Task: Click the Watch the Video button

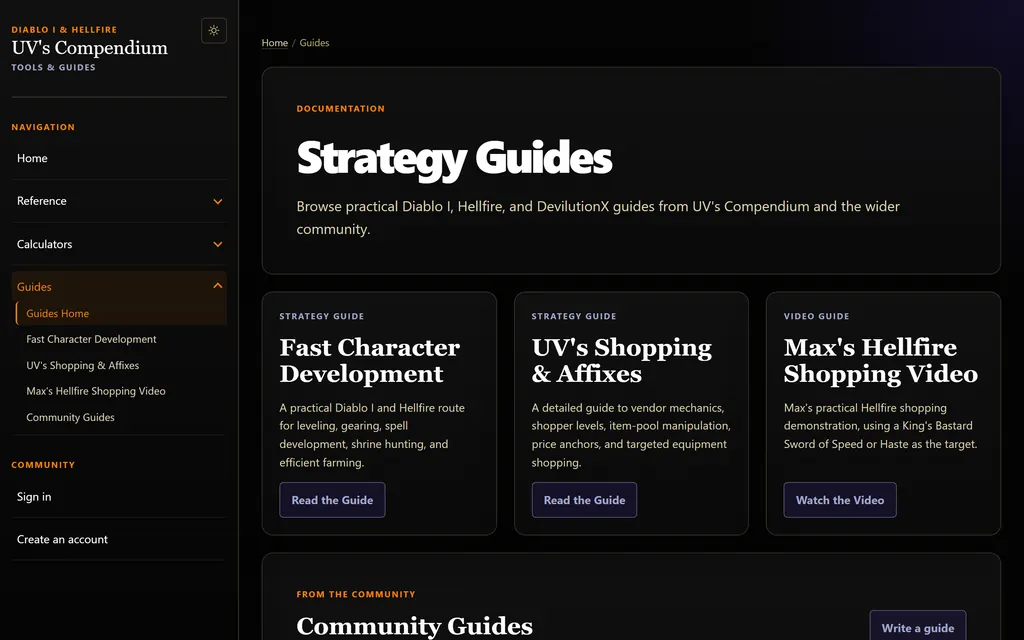Action: pos(840,500)
